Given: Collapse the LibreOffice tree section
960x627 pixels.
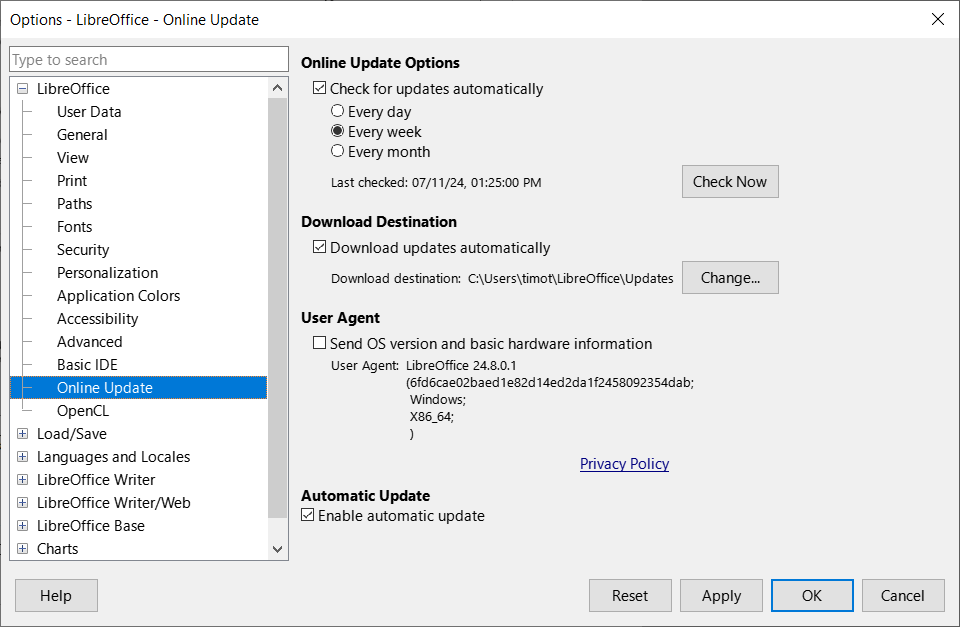Looking at the screenshot, I should [22, 88].
